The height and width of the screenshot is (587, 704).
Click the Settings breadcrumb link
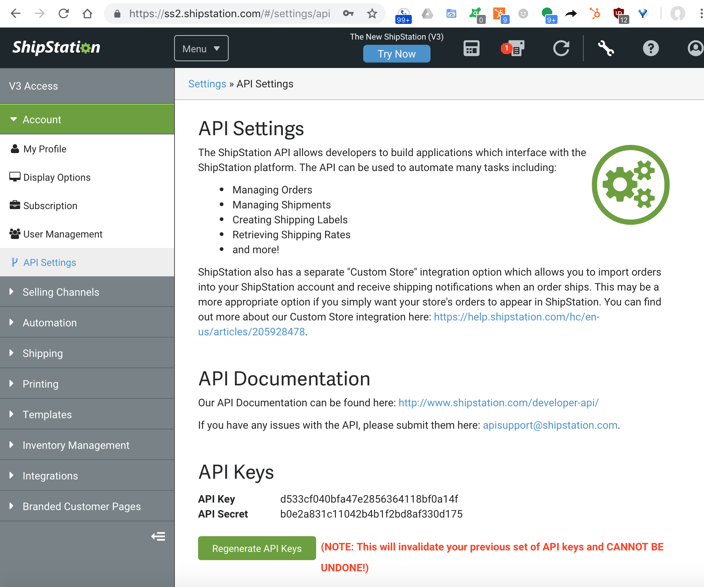pos(207,84)
